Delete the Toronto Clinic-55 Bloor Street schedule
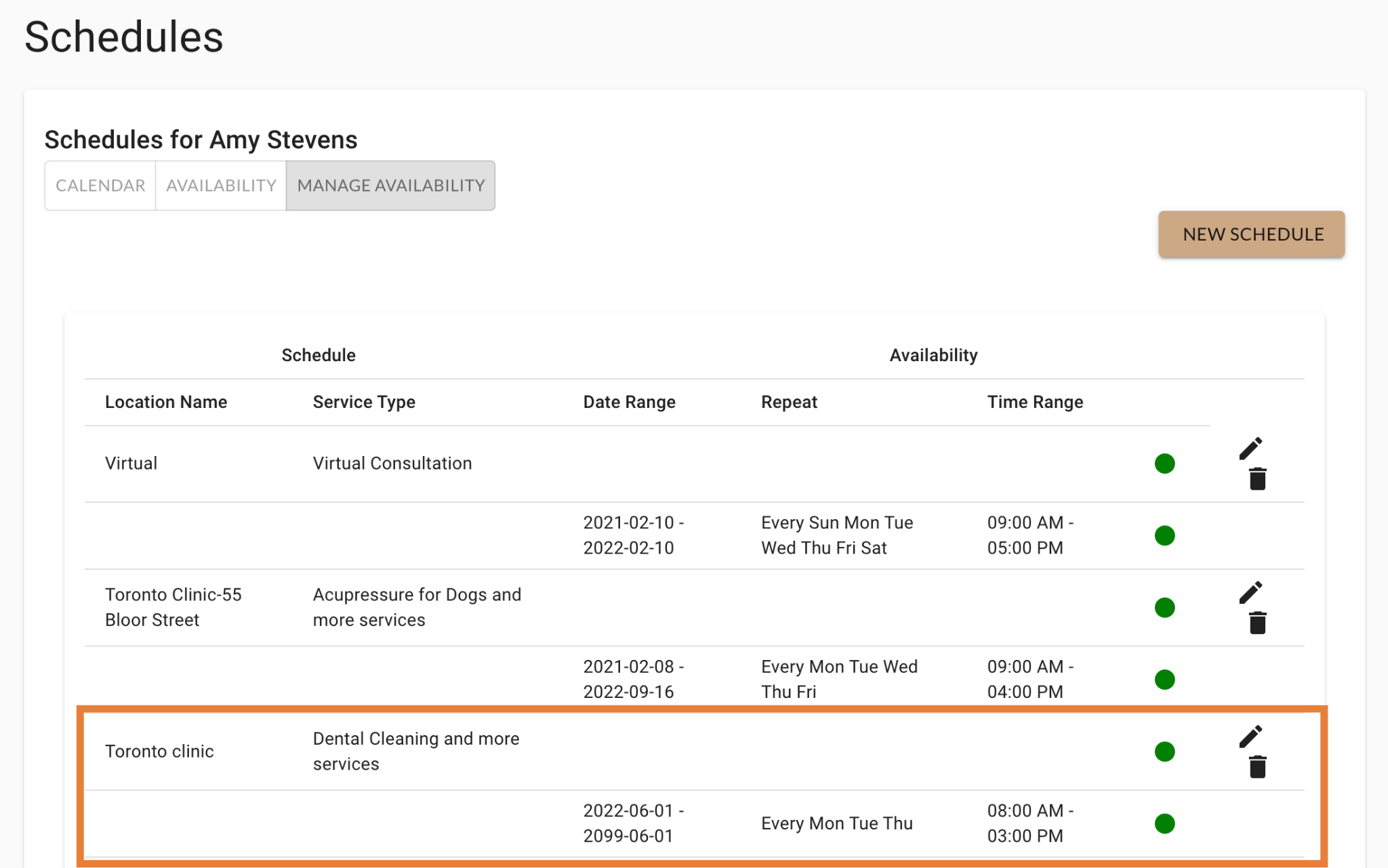This screenshot has width=1388, height=868. pyautogui.click(x=1257, y=623)
